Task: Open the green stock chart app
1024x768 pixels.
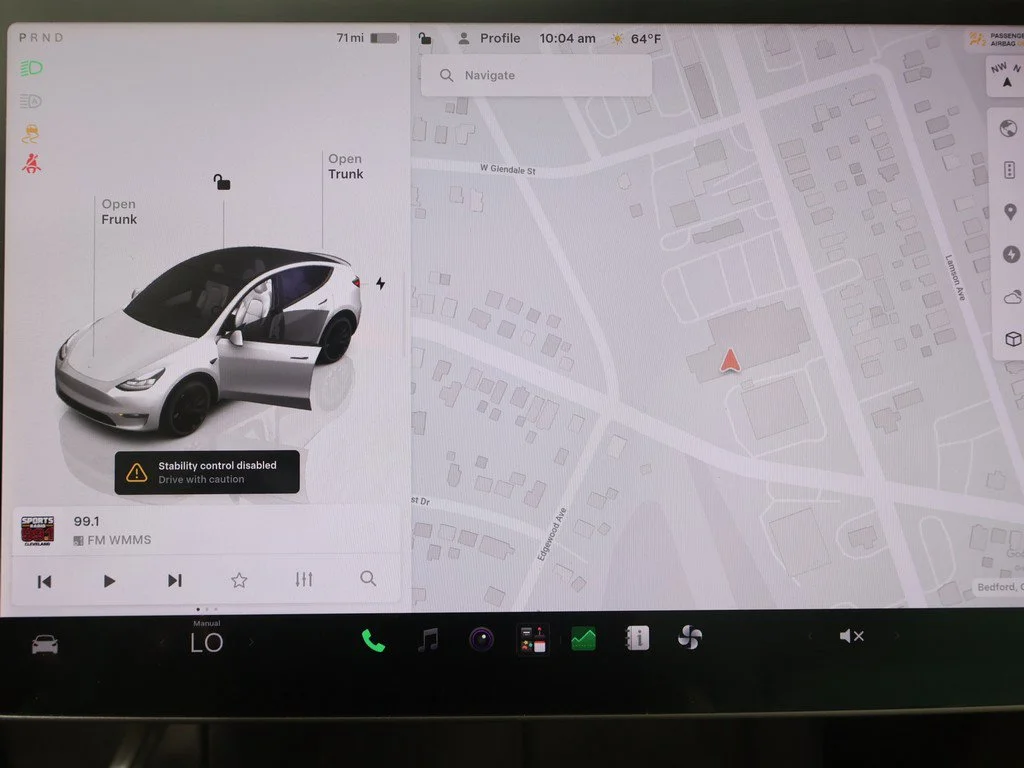Action: click(583, 639)
